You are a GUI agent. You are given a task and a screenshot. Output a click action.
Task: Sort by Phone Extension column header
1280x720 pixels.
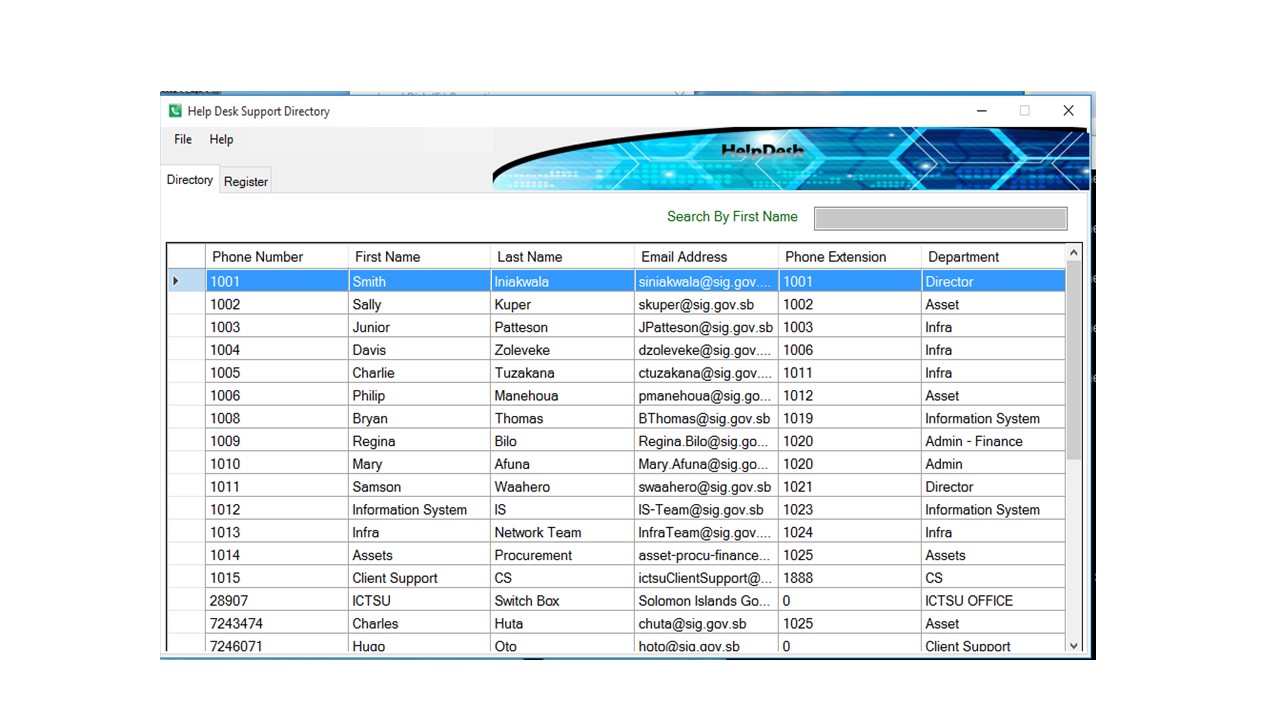(850, 257)
